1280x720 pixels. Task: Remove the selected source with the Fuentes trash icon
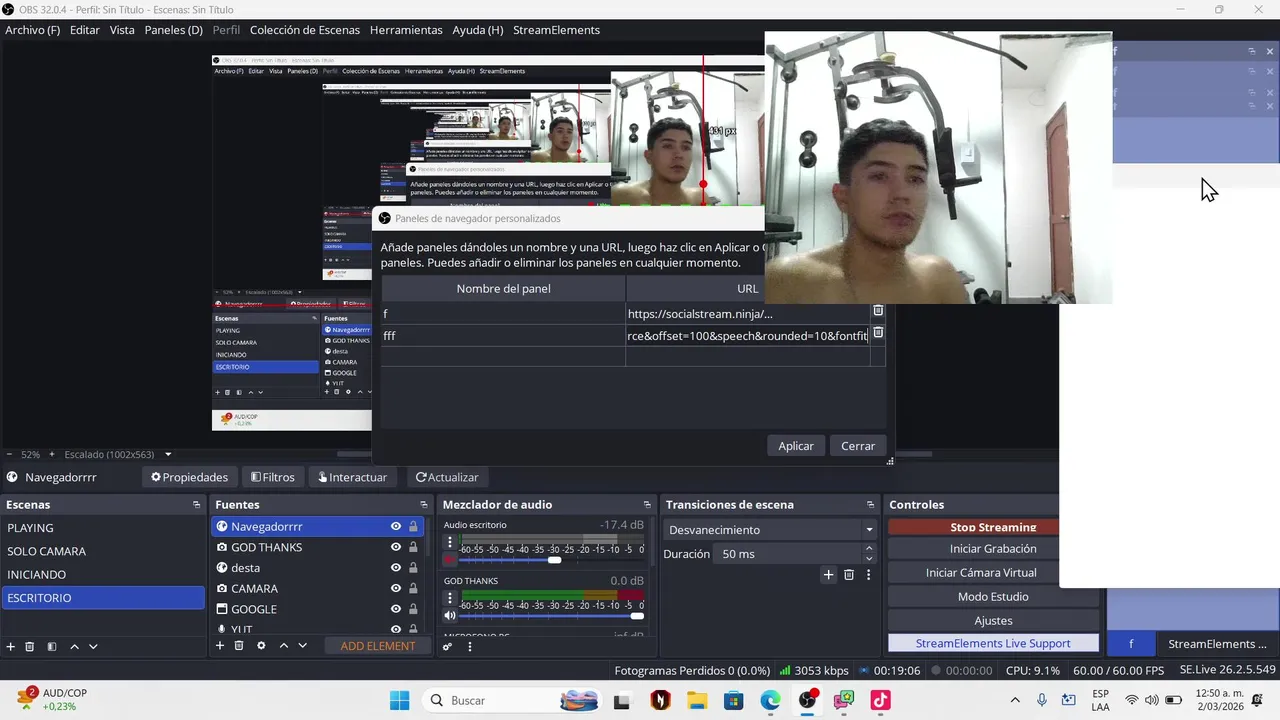coord(239,646)
